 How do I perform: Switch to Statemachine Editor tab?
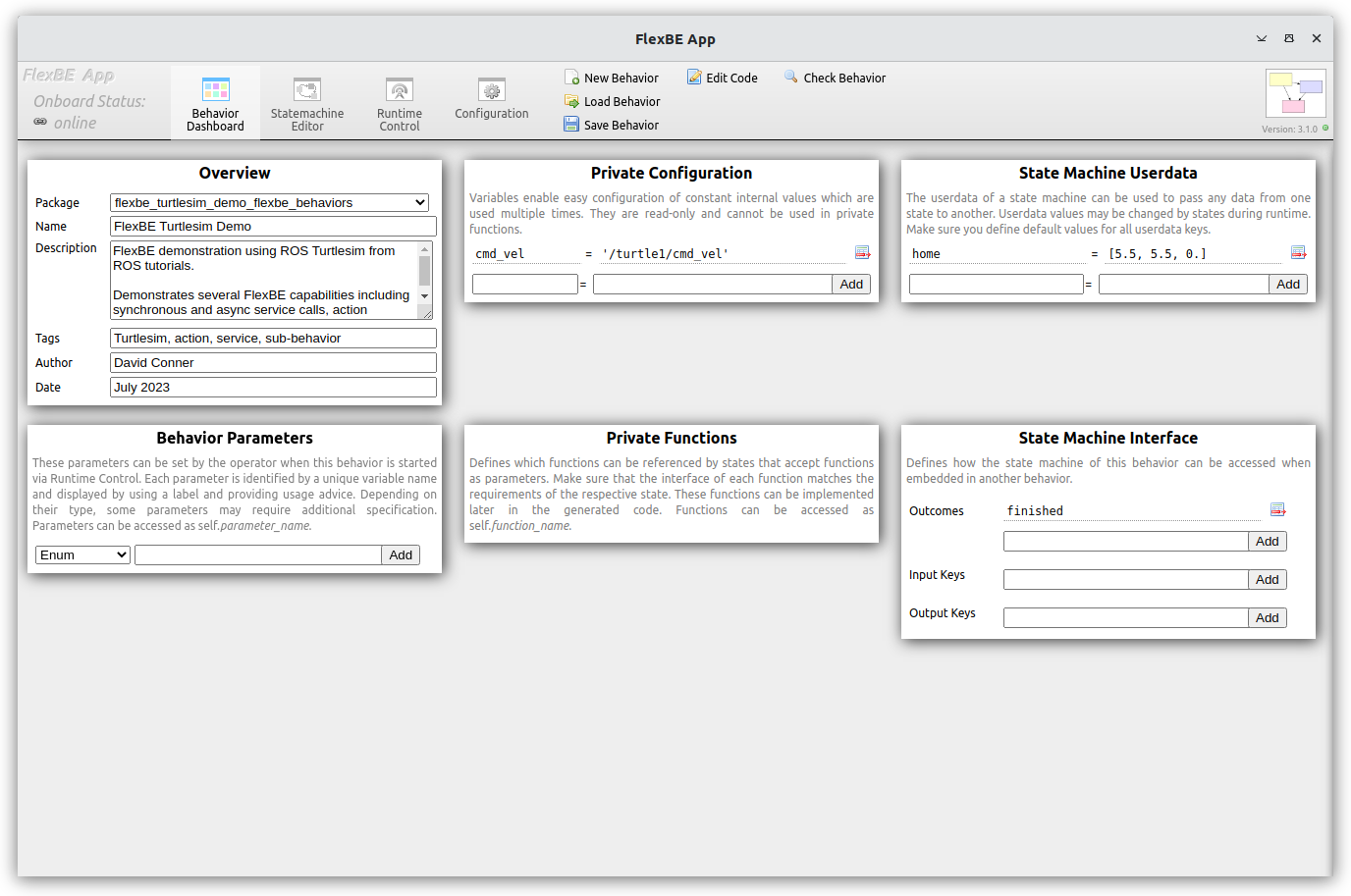[x=307, y=103]
